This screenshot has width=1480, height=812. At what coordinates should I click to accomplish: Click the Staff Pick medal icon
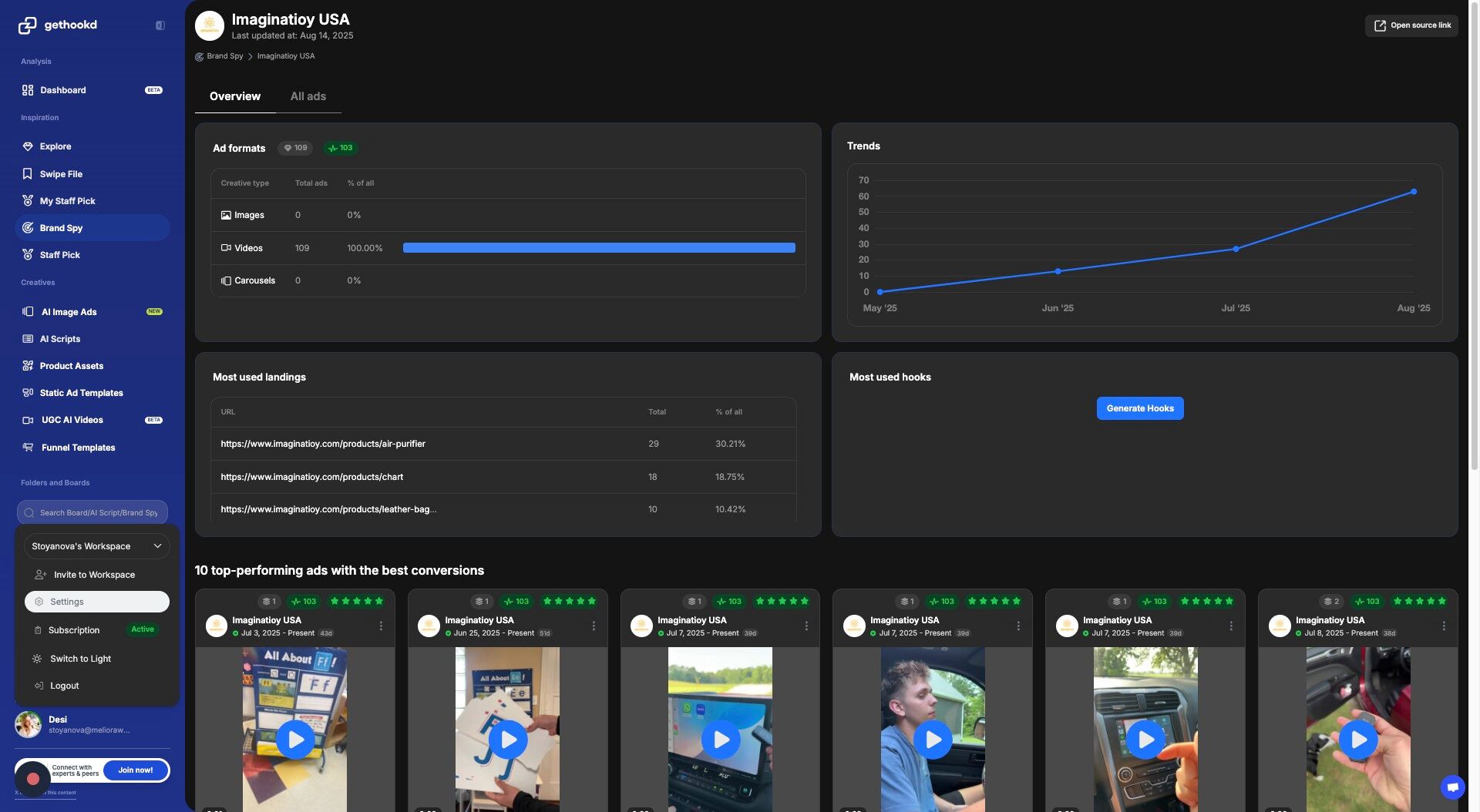28,255
